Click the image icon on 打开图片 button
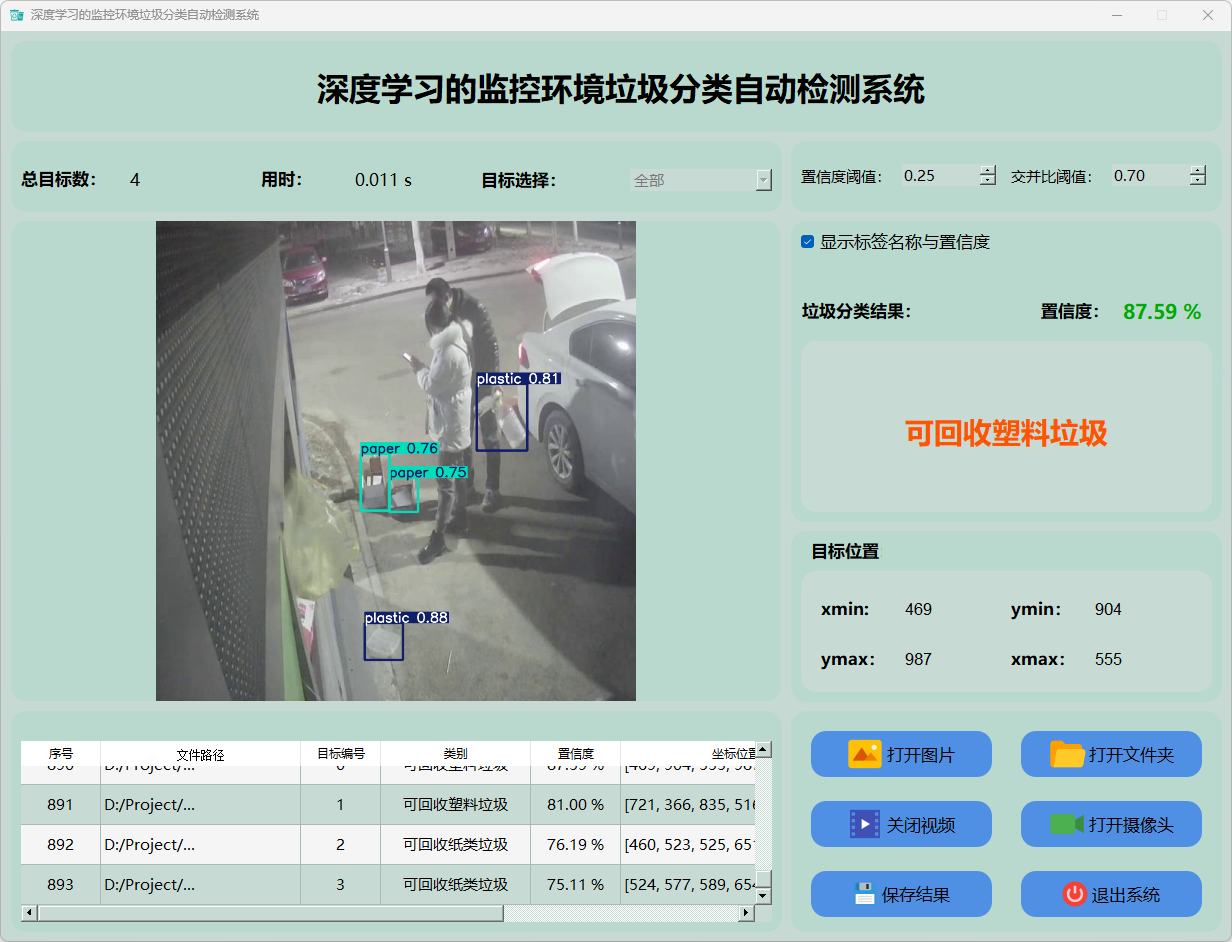Image resolution: width=1232 pixels, height=942 pixels. click(x=865, y=754)
